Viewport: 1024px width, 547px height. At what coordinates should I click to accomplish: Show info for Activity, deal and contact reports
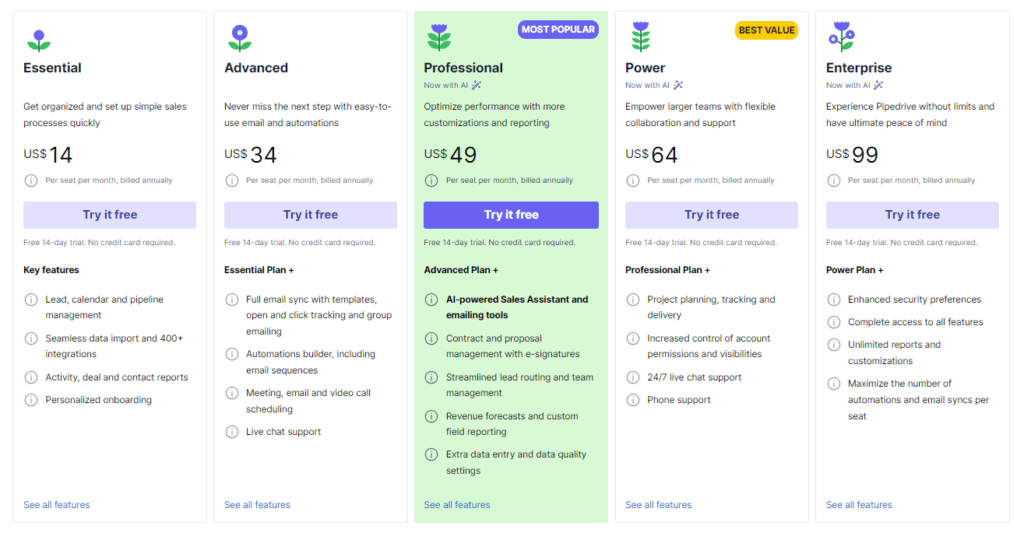tap(31, 377)
